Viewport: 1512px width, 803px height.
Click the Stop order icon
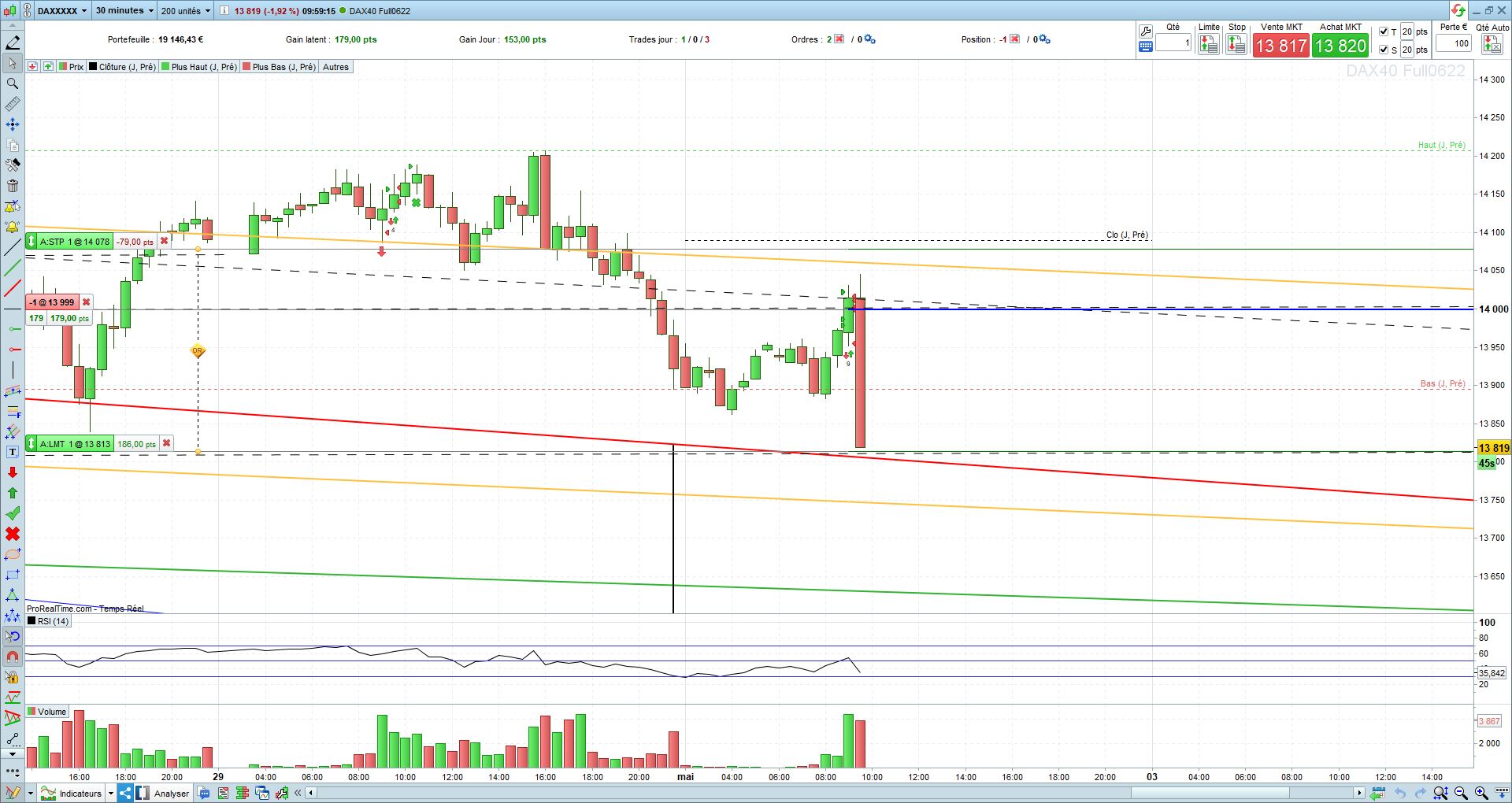[x=1236, y=45]
